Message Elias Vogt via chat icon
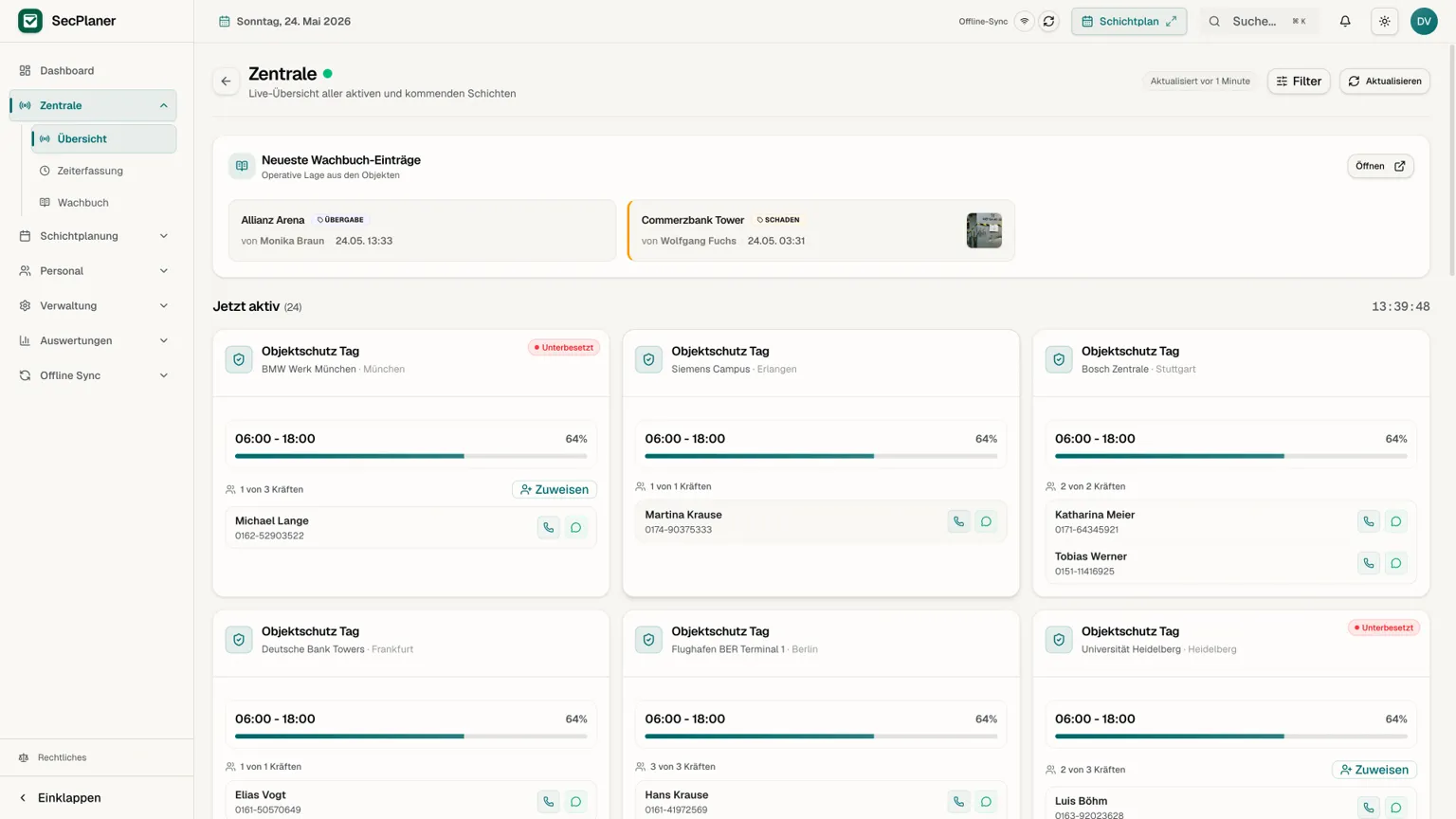 [576, 802]
